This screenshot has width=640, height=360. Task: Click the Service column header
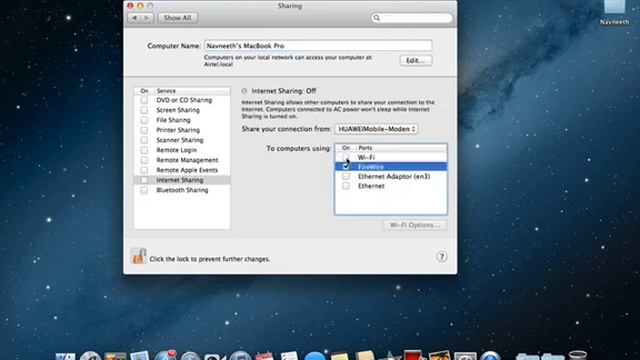click(x=192, y=91)
